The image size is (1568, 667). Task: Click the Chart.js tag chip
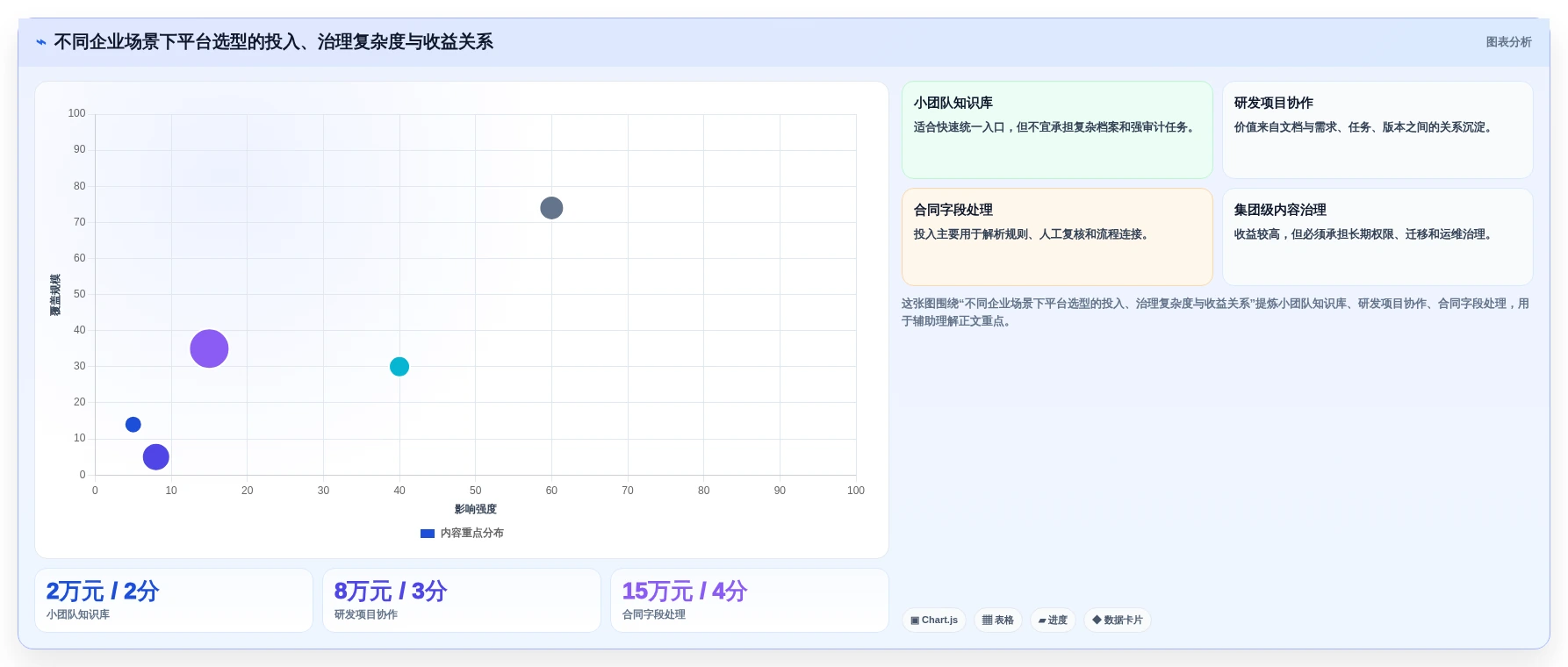934,620
